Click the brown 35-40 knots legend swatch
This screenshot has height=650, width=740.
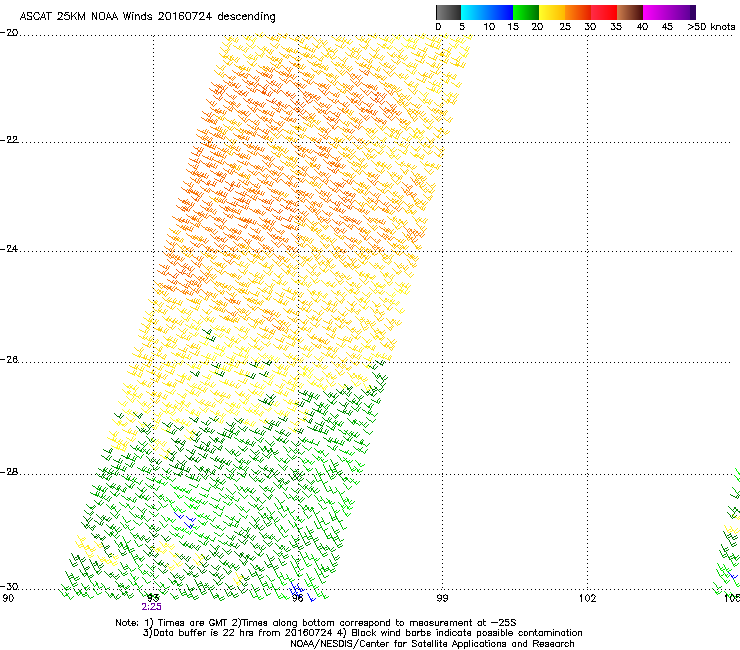[x=630, y=12]
